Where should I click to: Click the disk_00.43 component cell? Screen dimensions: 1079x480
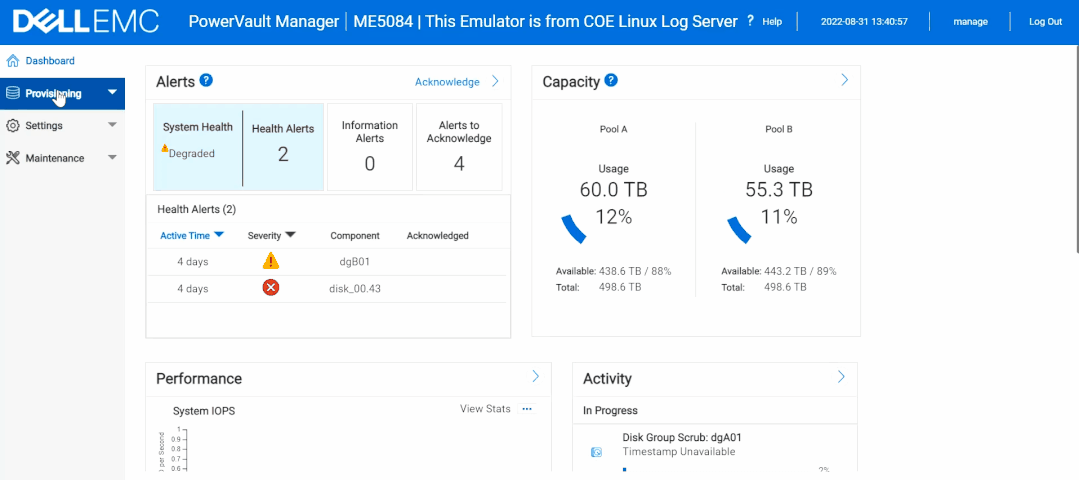(x=355, y=289)
